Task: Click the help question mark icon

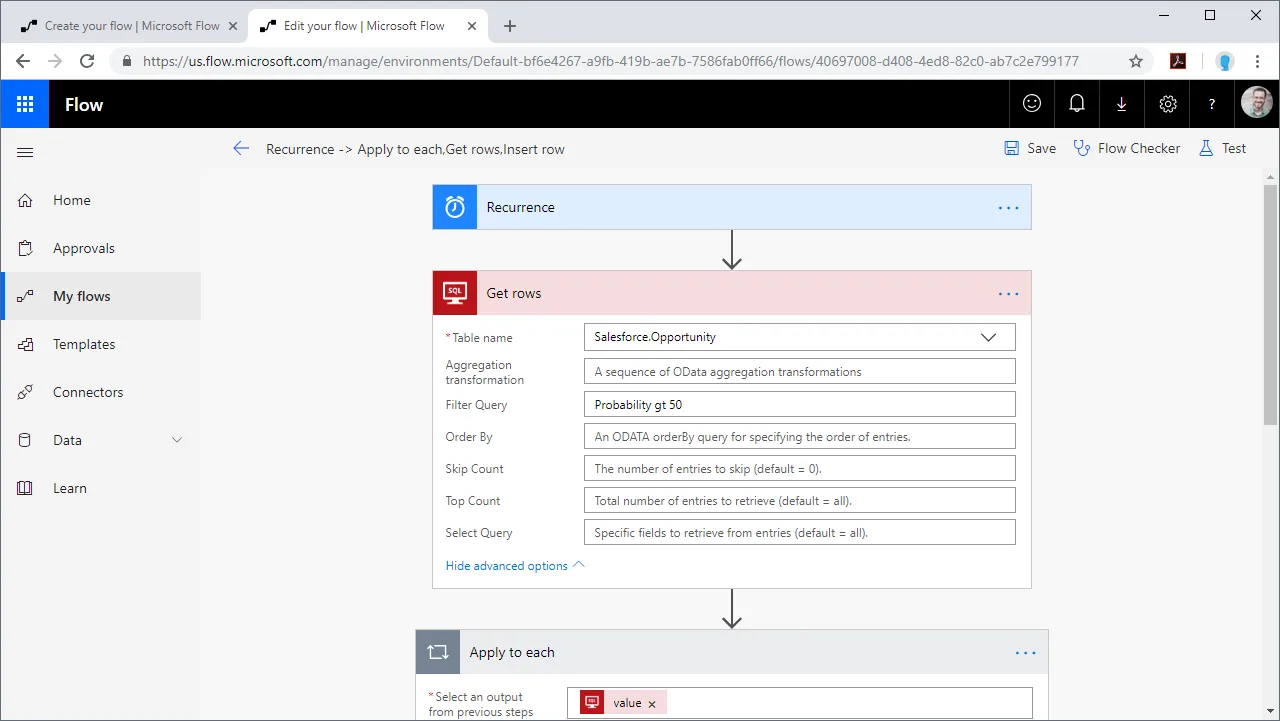Action: pyautogui.click(x=1211, y=103)
